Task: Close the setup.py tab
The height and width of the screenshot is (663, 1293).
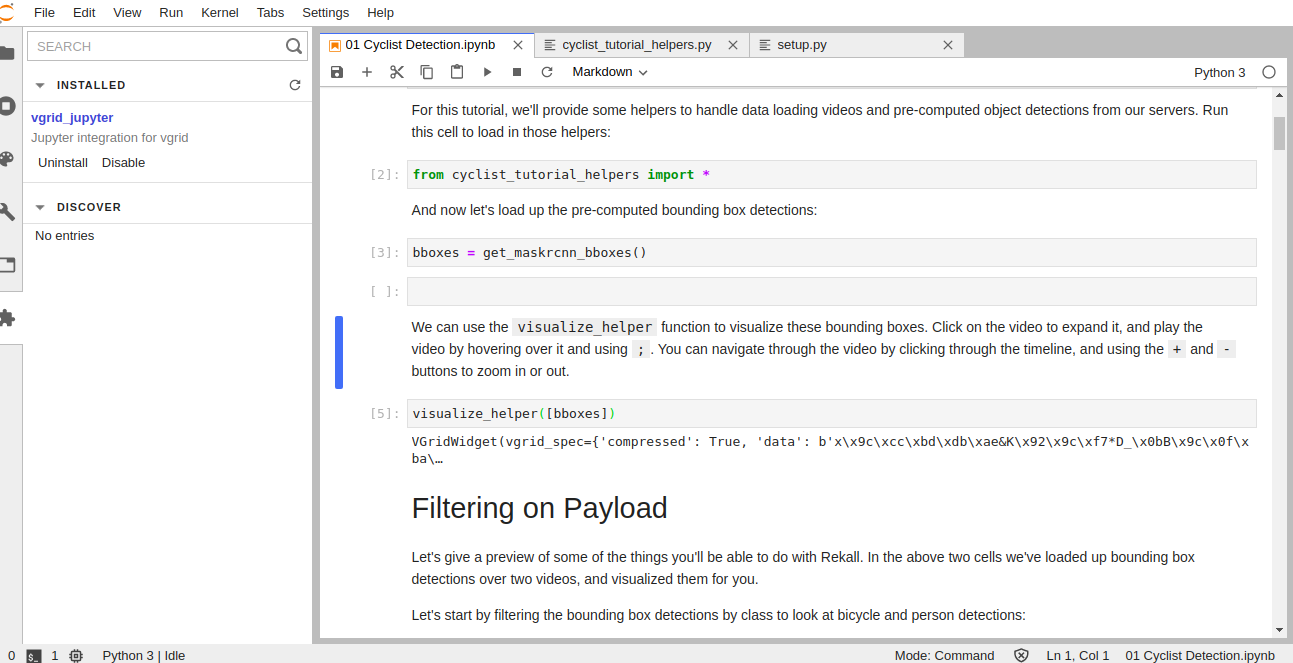Action: tap(948, 45)
